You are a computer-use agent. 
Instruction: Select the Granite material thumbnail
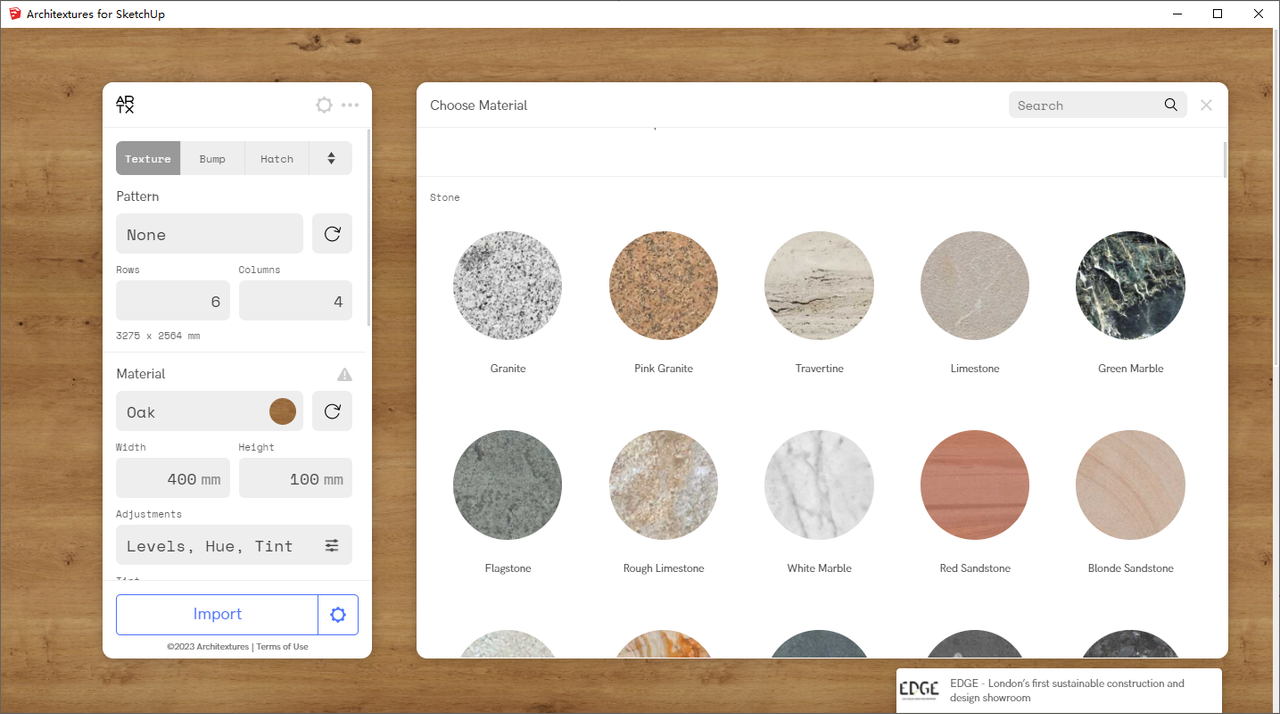click(507, 285)
